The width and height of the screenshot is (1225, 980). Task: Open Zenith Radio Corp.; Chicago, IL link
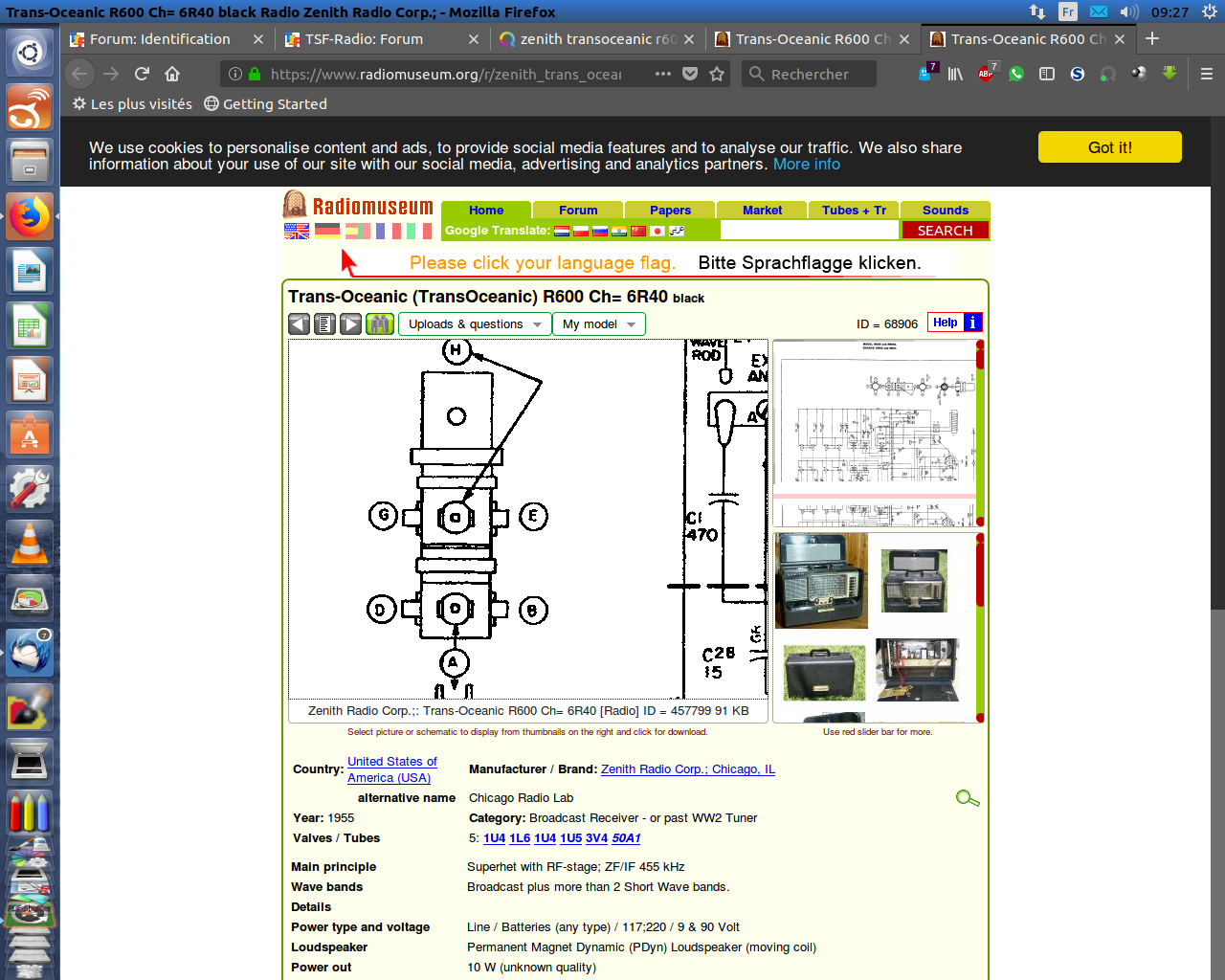coord(688,769)
